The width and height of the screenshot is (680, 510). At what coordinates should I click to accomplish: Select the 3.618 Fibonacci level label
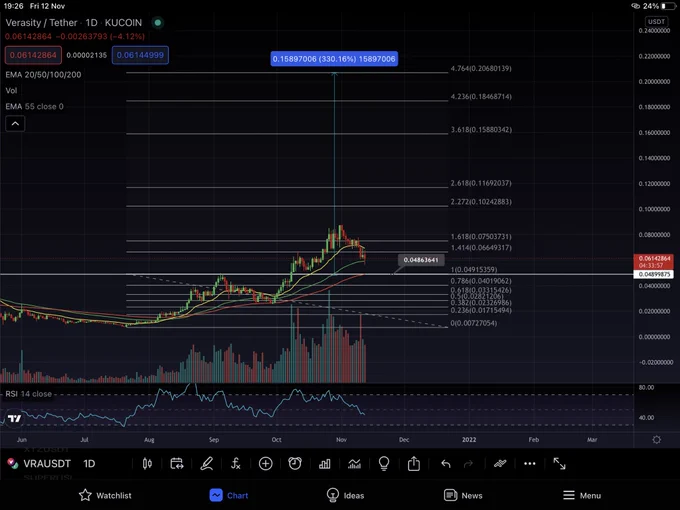[x=481, y=130]
